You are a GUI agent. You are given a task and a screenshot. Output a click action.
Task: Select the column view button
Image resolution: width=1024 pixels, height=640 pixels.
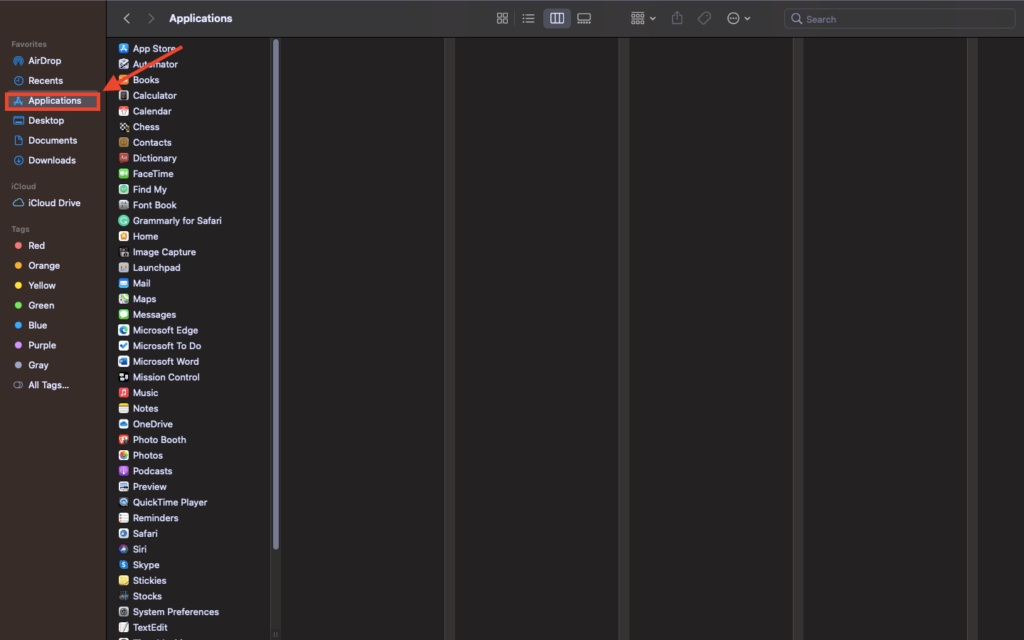pos(557,18)
